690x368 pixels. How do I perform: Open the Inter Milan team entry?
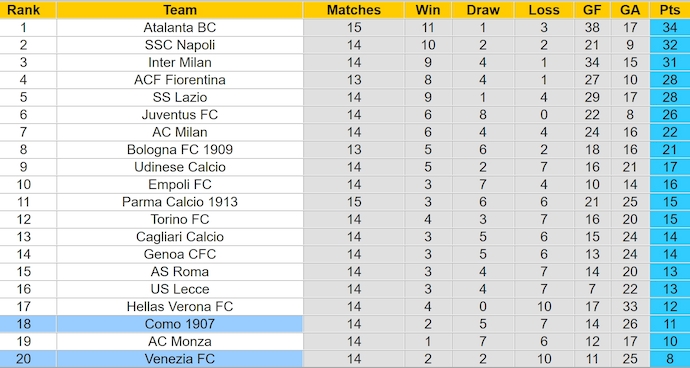(180, 63)
